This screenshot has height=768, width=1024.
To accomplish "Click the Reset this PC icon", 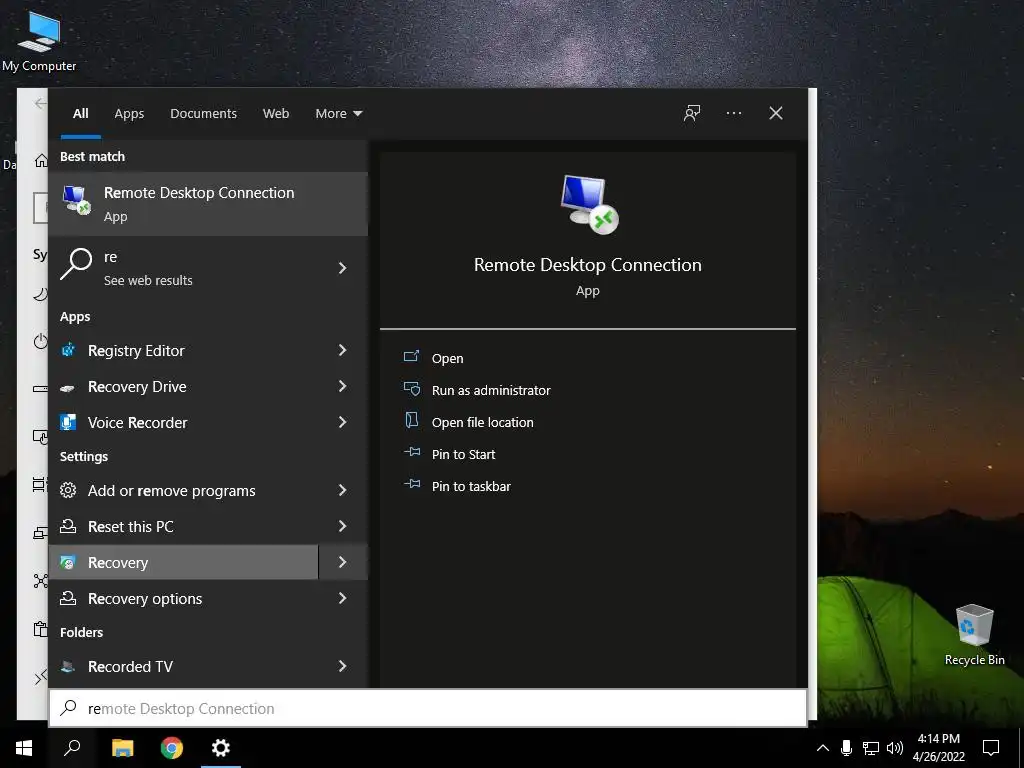I will (x=68, y=526).
